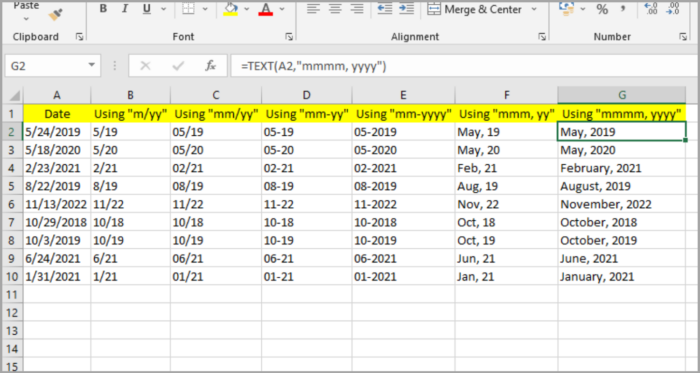
Task: Select column C header
Action: (x=216, y=95)
